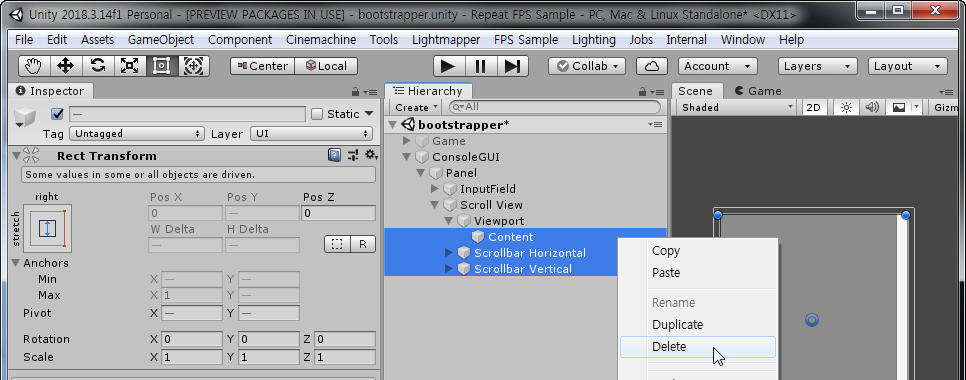Viewport: 966px width, 380px height.
Task: Open the Layers dropdown
Action: tap(817, 66)
